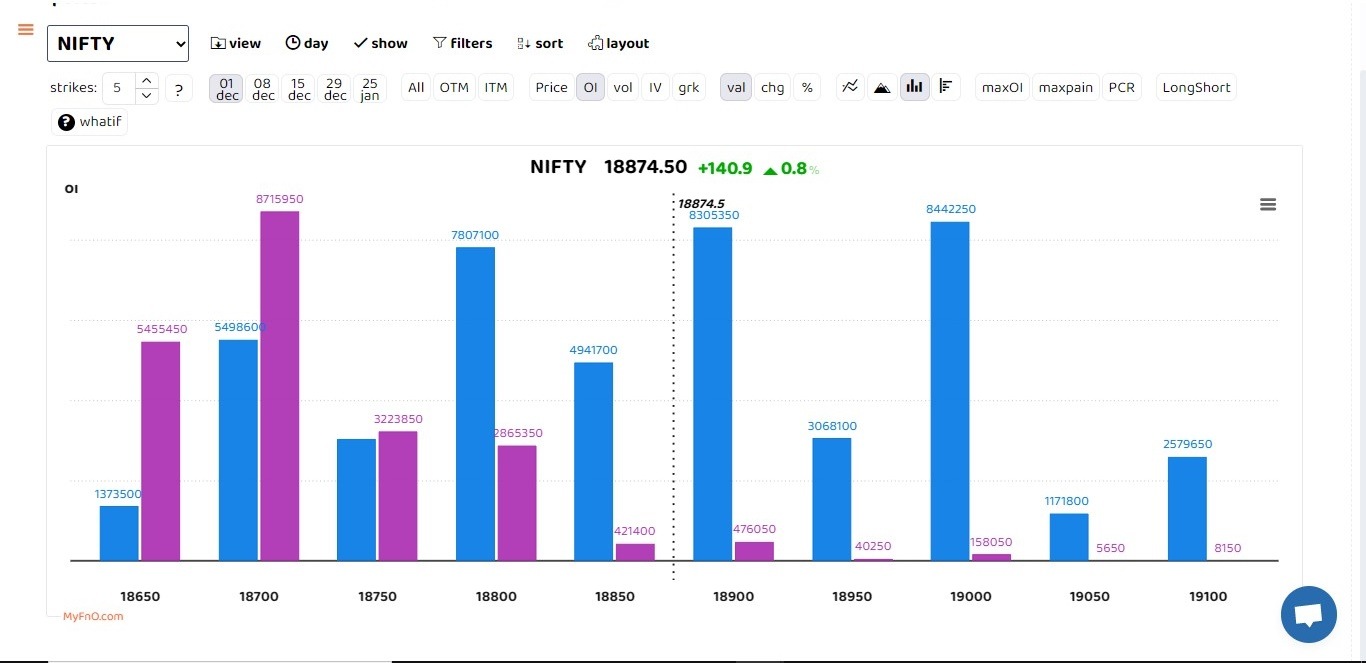This screenshot has width=1366, height=663.
Task: Switch to horizontal bar chart icon
Action: coord(946,87)
